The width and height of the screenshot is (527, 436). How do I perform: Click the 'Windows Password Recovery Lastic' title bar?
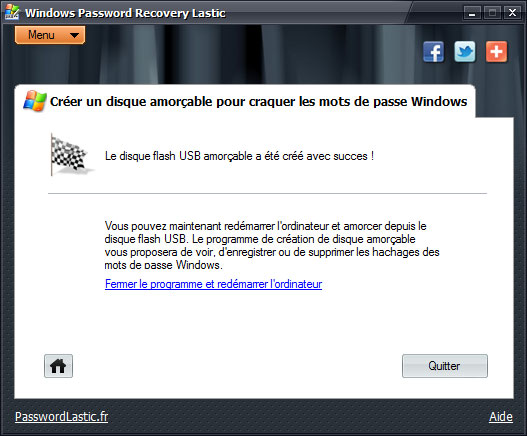pyautogui.click(x=125, y=13)
